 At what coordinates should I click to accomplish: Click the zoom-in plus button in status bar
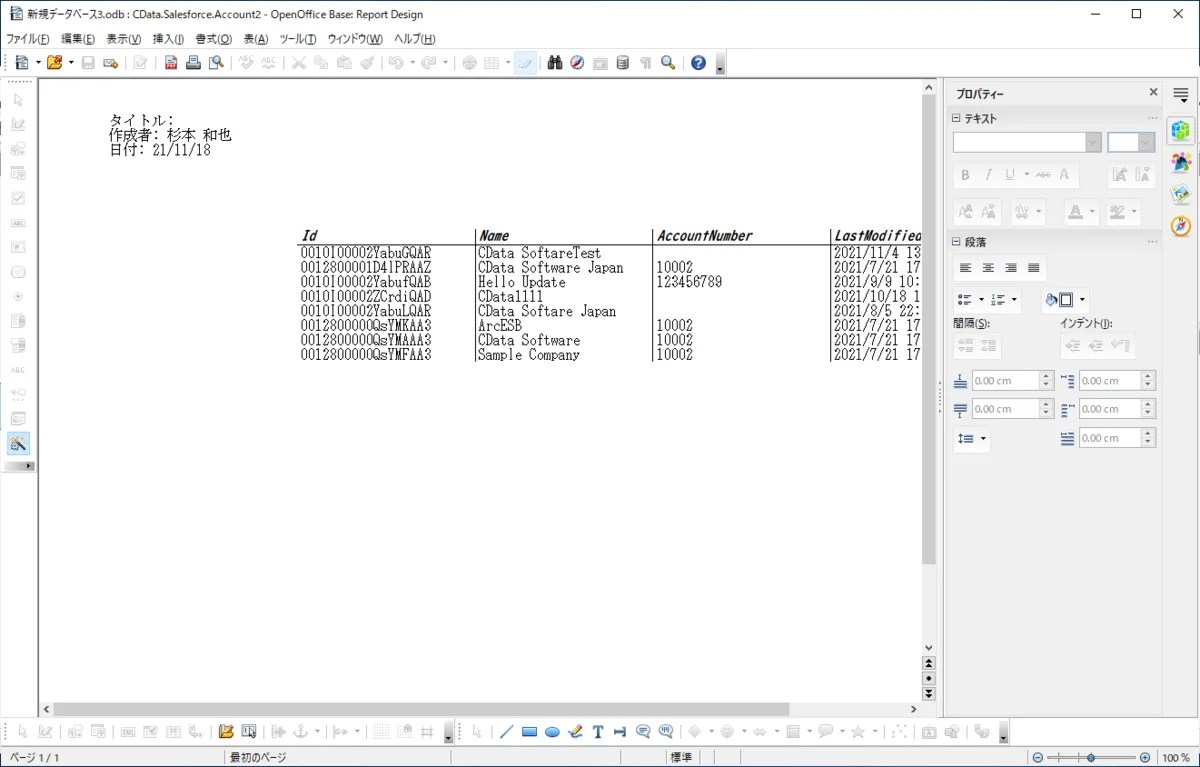[x=1144, y=758]
